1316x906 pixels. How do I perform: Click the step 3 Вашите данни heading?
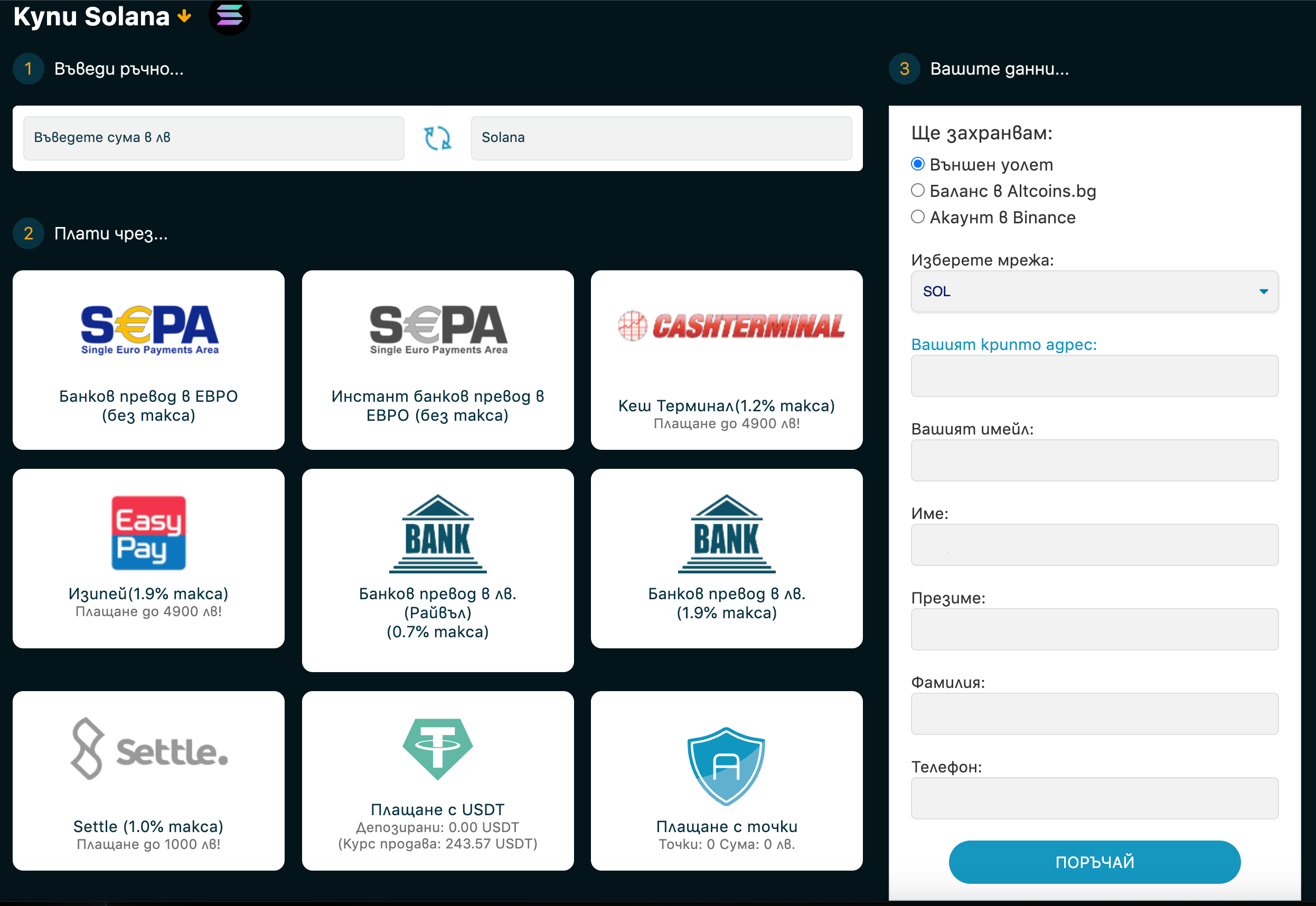[999, 69]
